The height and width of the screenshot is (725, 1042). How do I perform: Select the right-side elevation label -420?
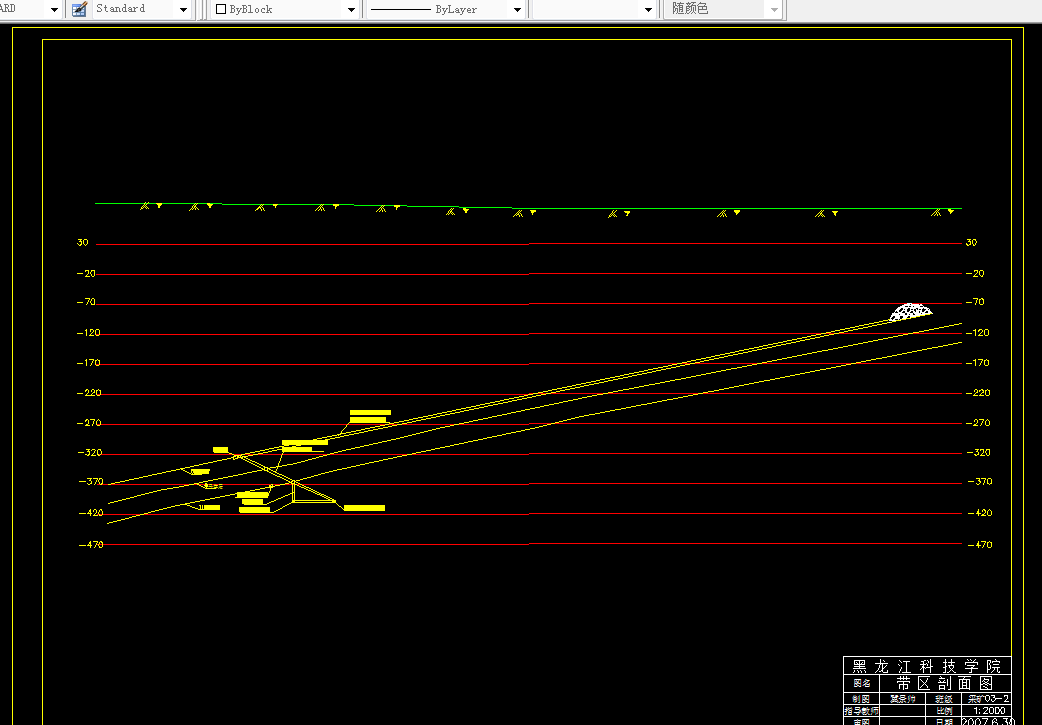click(980, 512)
